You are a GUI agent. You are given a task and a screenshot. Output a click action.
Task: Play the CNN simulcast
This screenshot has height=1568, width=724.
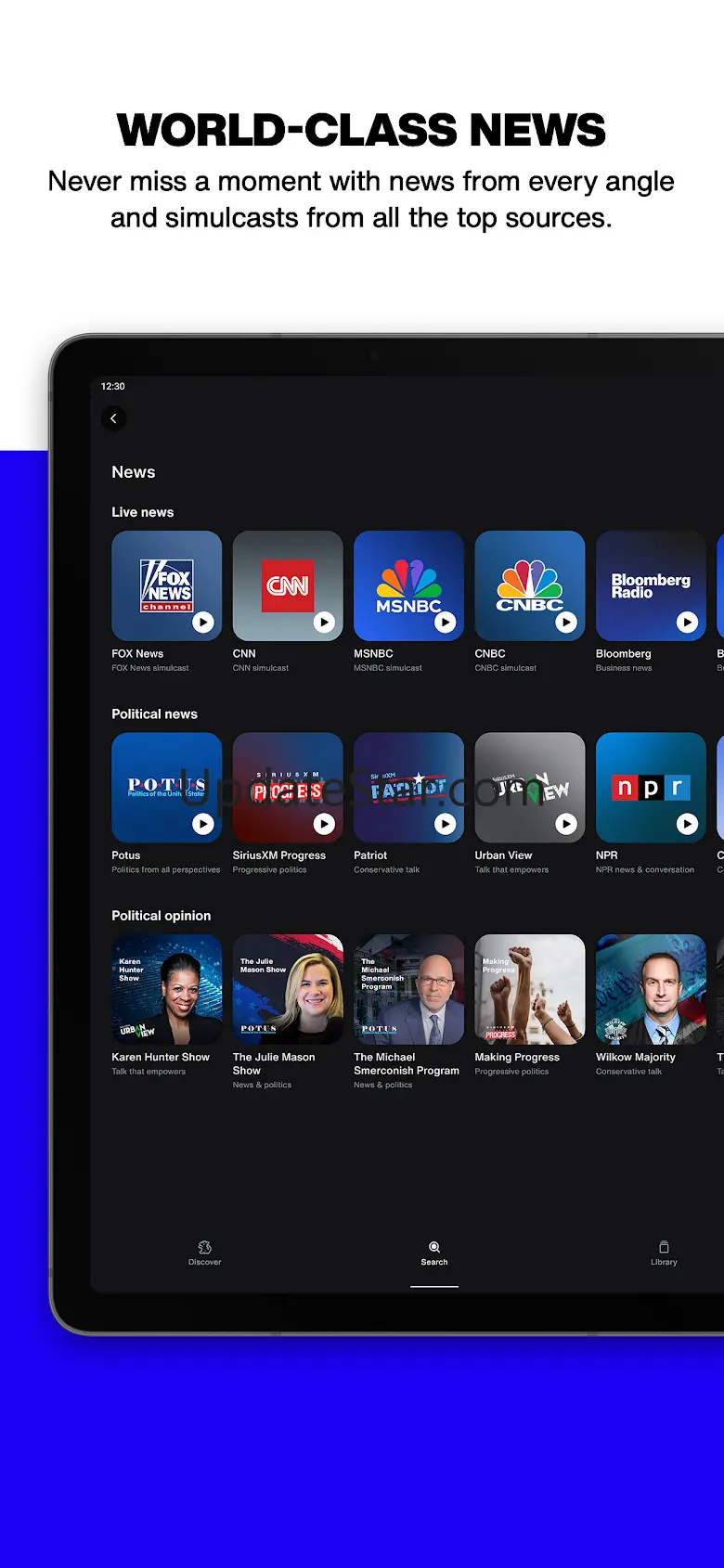(x=323, y=623)
